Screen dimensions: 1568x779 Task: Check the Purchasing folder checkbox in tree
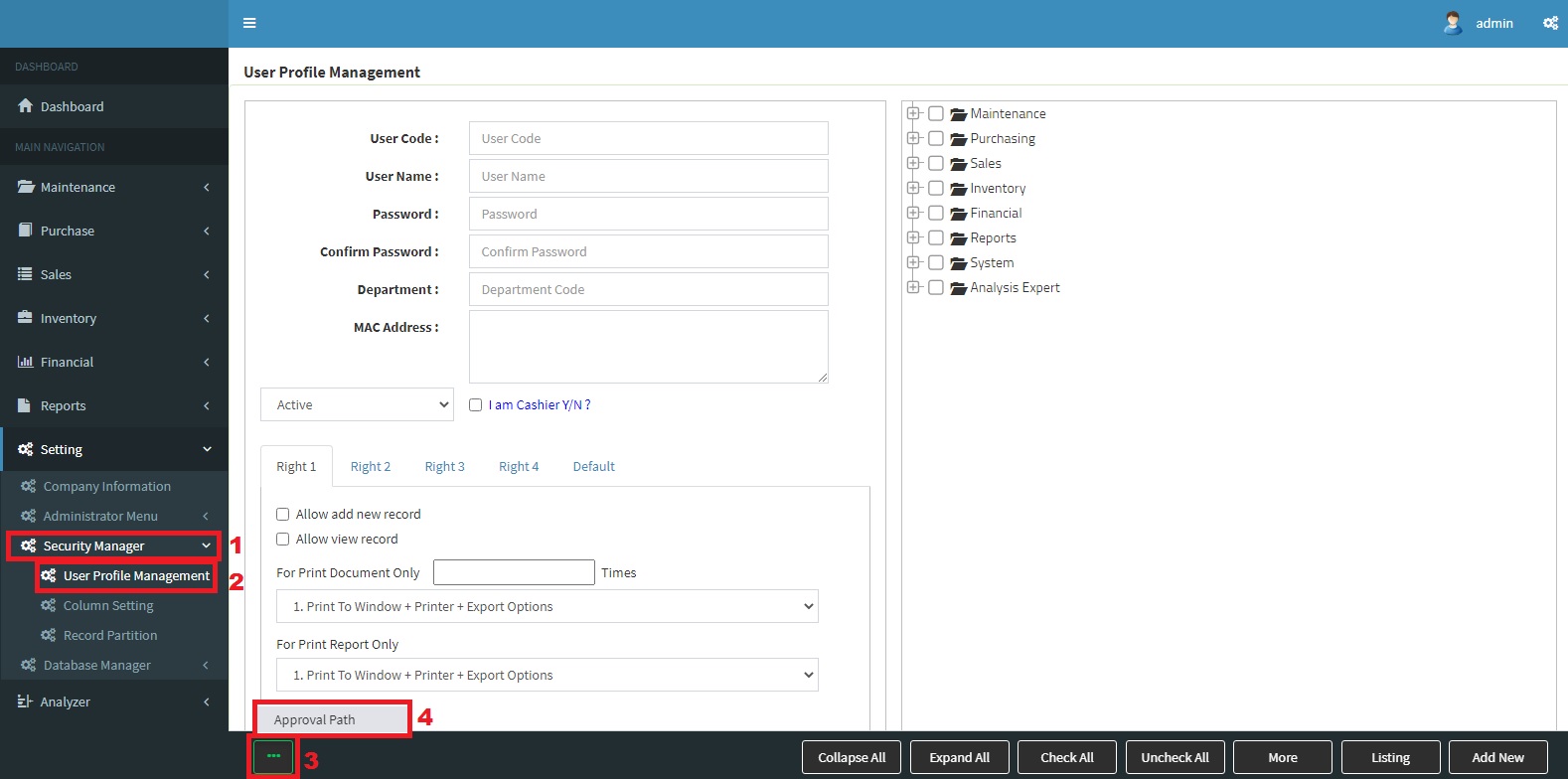point(936,139)
